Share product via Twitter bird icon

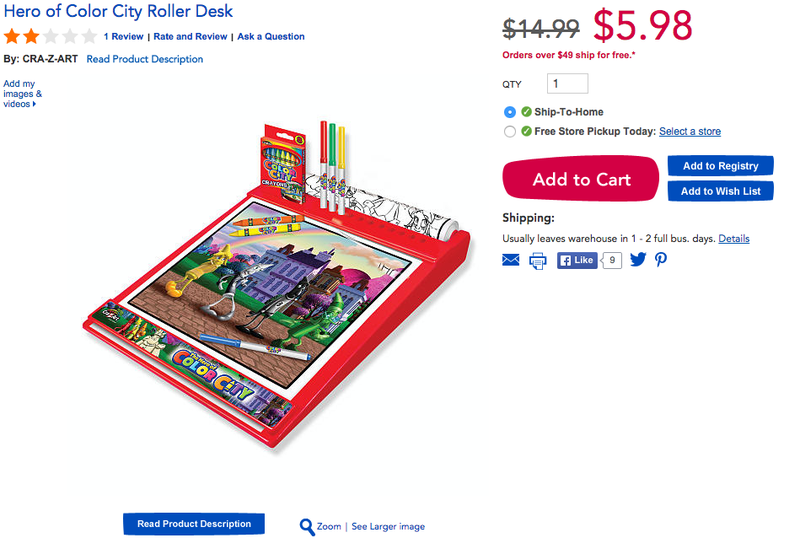638,260
